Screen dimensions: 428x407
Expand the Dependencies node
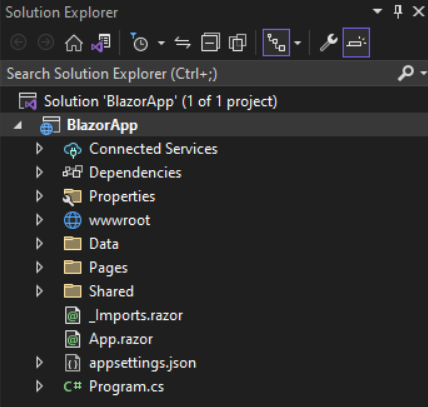[x=39, y=172]
